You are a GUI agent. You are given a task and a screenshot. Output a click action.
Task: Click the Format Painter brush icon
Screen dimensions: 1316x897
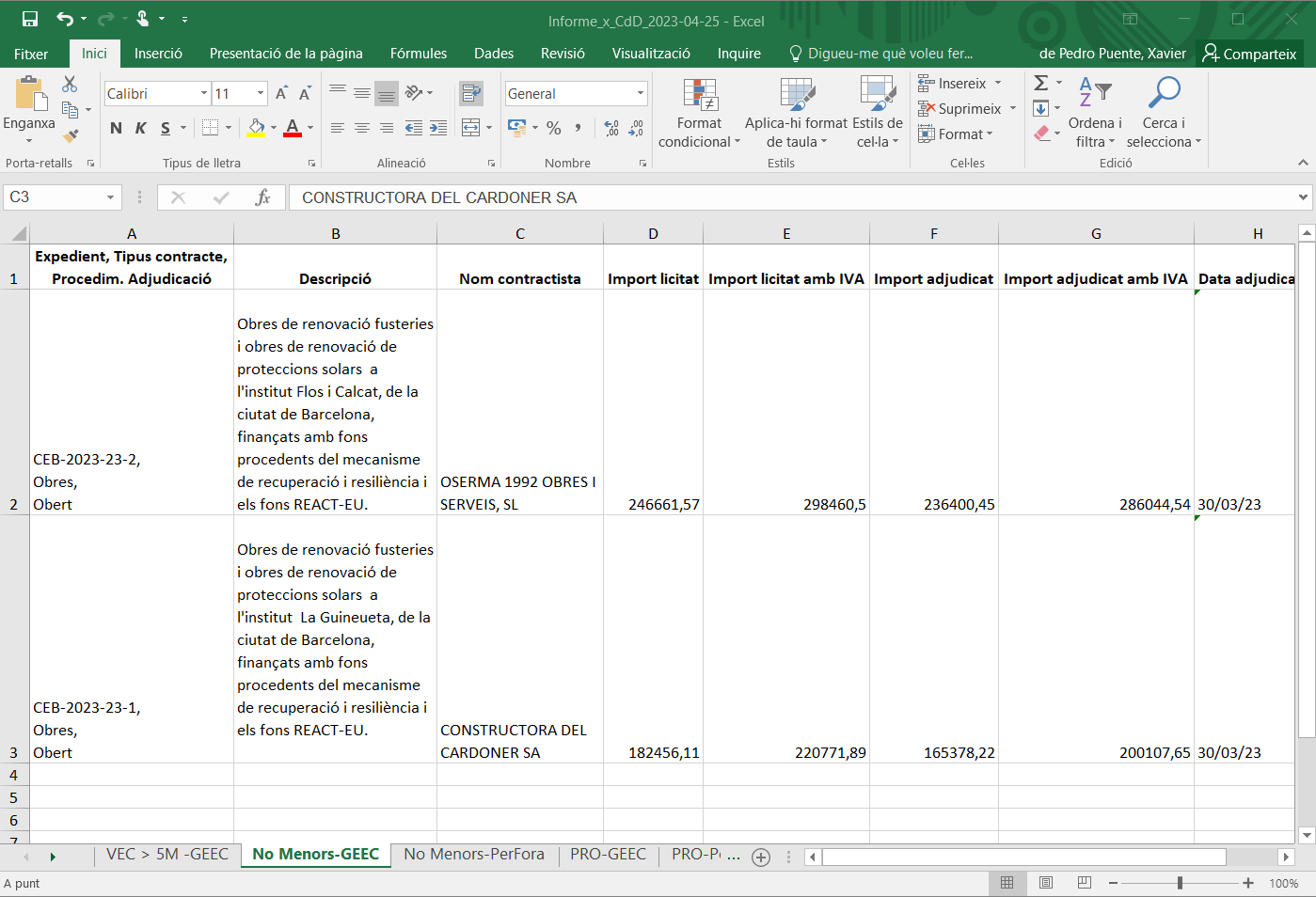(71, 135)
